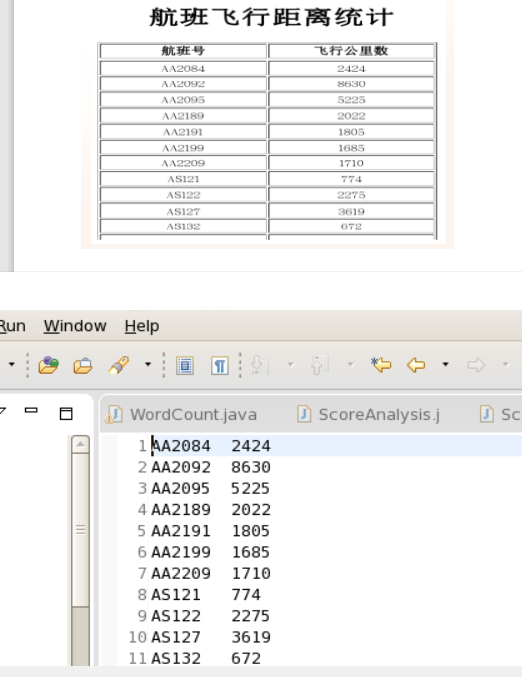The height and width of the screenshot is (677, 522).
Task: Toggle Show Whitespace Characters pilcrow icon
Action: tap(220, 366)
